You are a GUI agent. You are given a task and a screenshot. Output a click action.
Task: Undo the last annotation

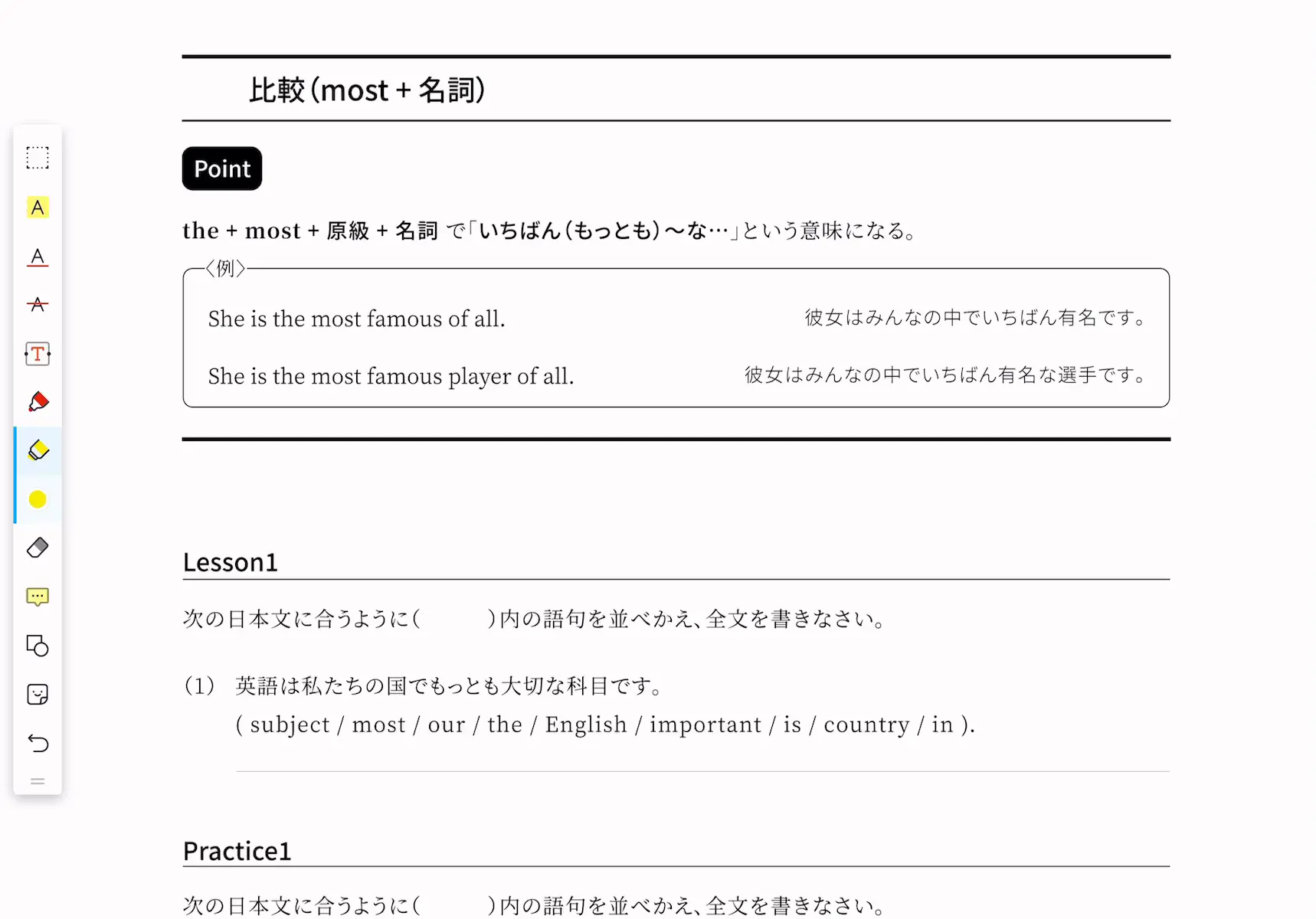pos(38,743)
